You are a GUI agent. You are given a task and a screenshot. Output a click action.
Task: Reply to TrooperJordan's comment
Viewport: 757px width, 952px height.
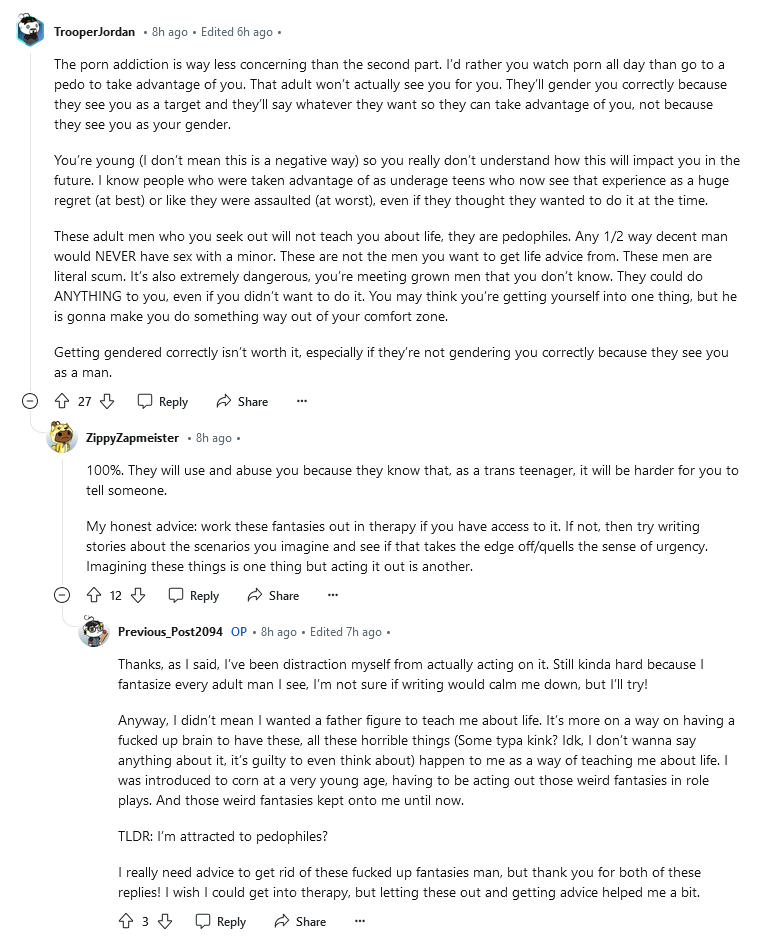[x=162, y=401]
